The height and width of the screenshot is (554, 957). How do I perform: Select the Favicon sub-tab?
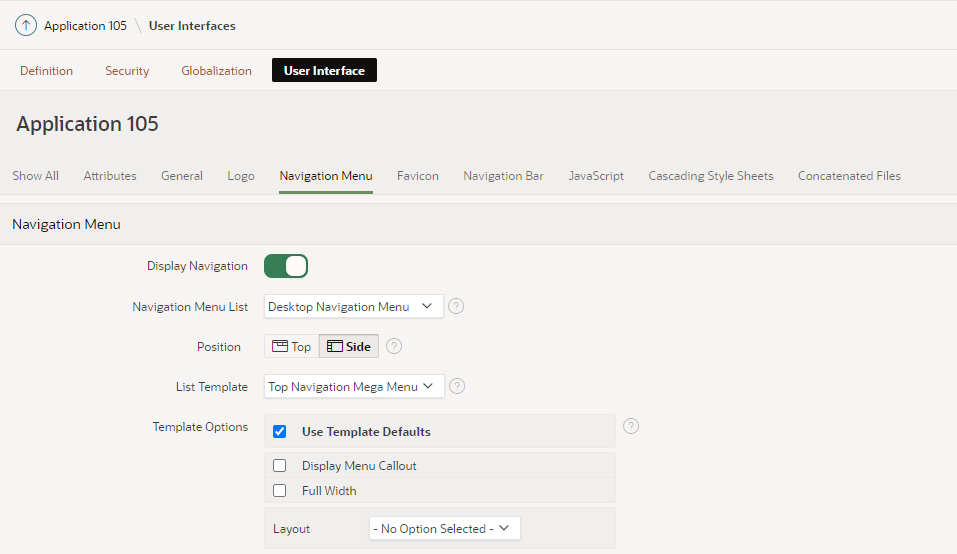417,176
